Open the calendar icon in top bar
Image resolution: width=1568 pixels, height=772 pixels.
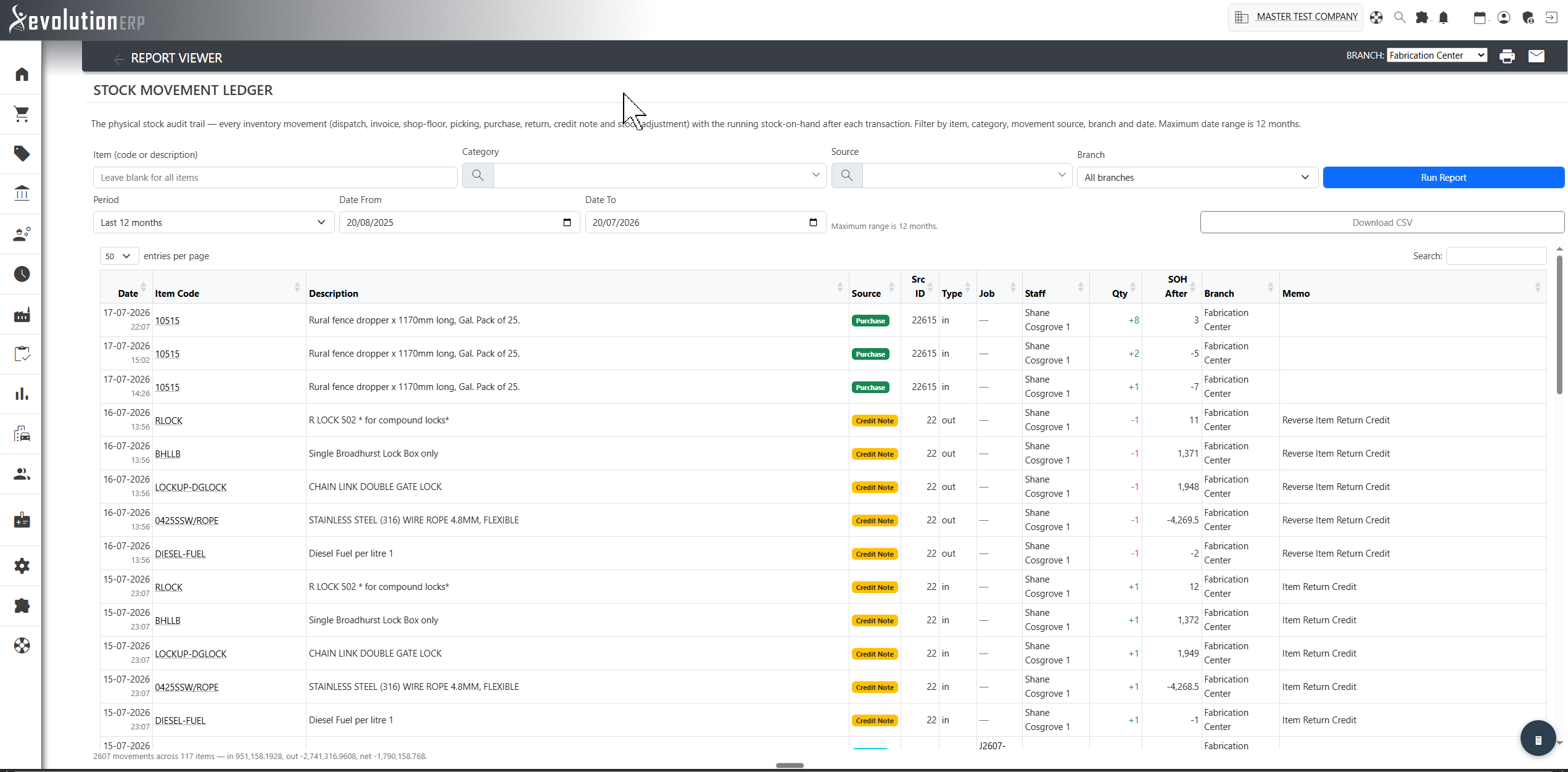pyautogui.click(x=1480, y=17)
